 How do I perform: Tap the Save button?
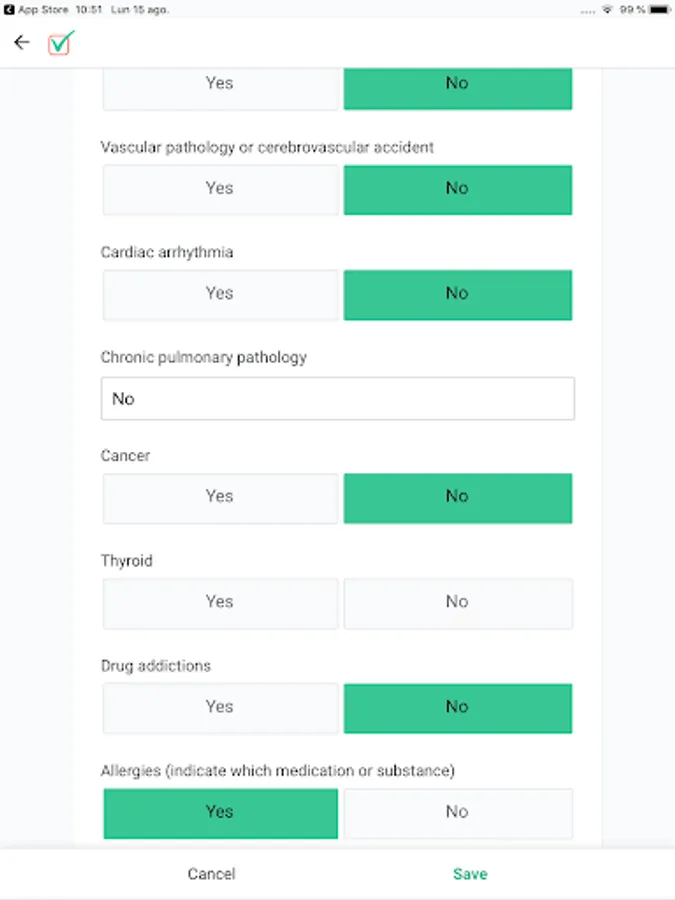(470, 874)
